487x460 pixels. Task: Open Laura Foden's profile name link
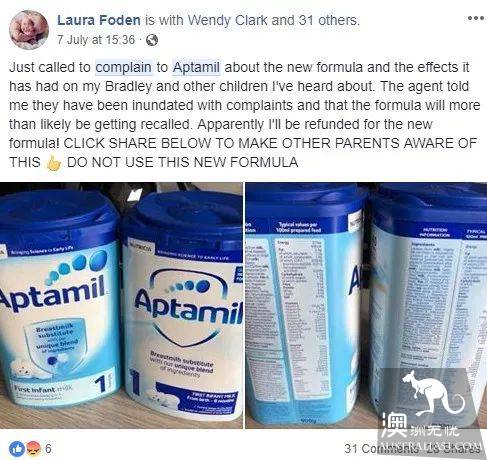click(99, 20)
